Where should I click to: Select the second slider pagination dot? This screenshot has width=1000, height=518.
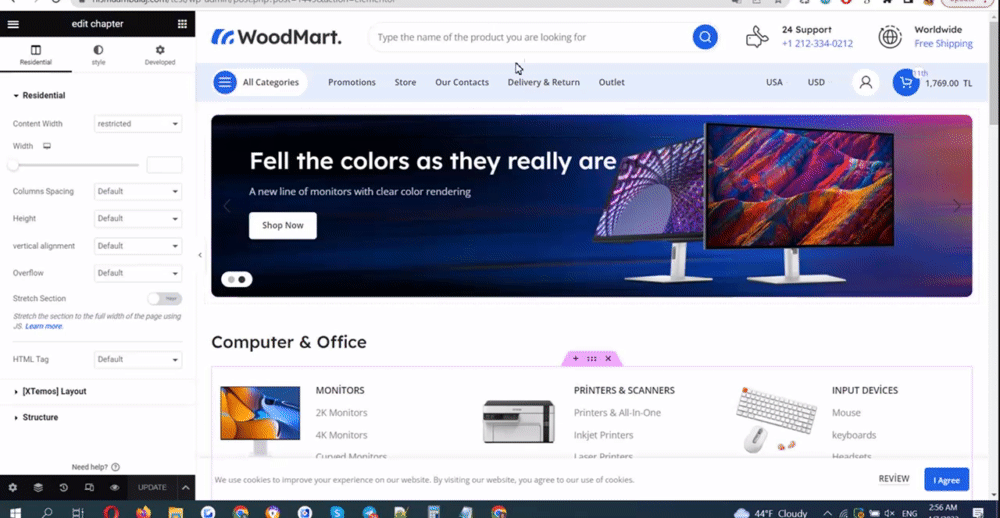tap(242, 279)
